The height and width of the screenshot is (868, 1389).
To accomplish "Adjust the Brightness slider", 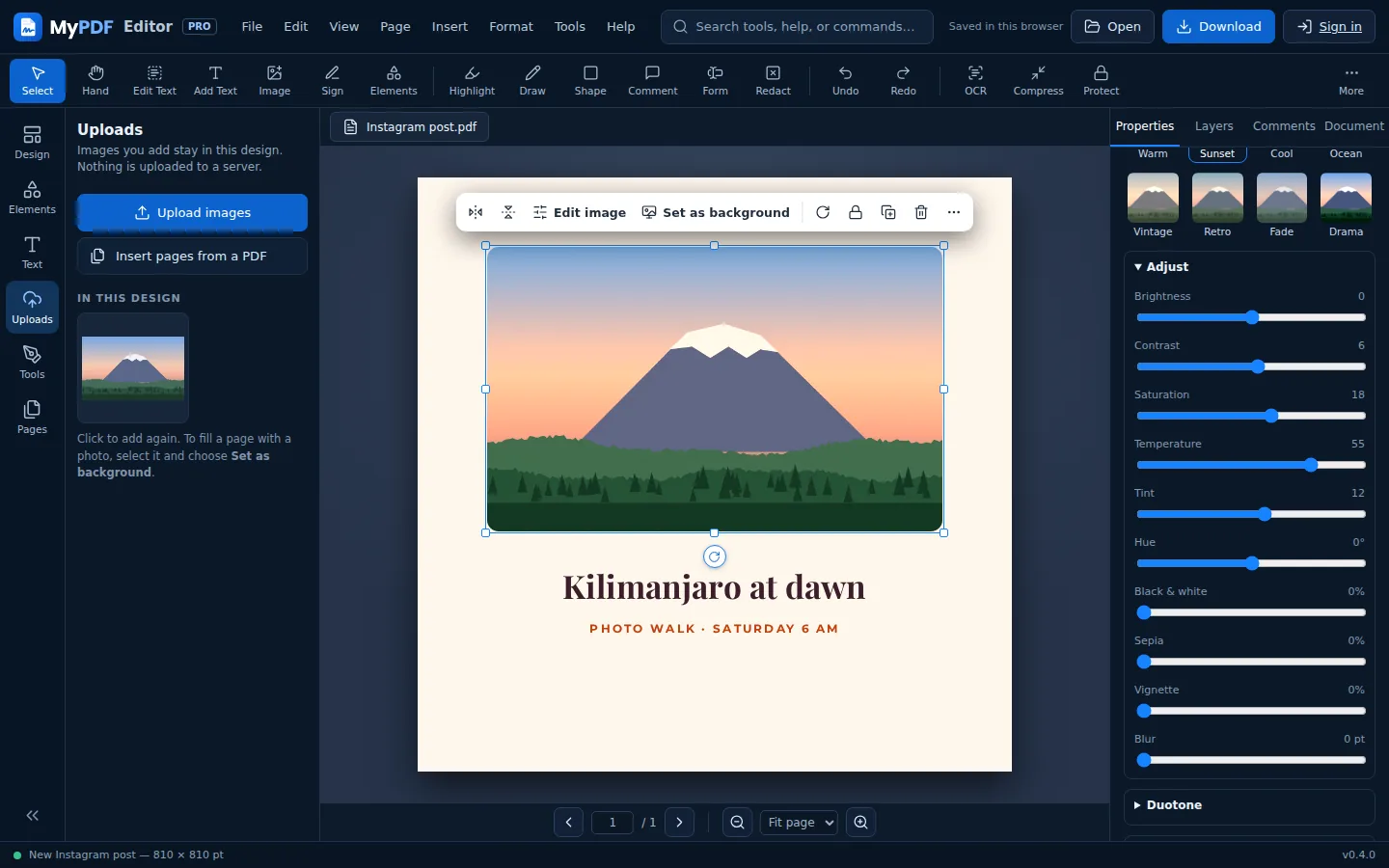I will [1251, 317].
